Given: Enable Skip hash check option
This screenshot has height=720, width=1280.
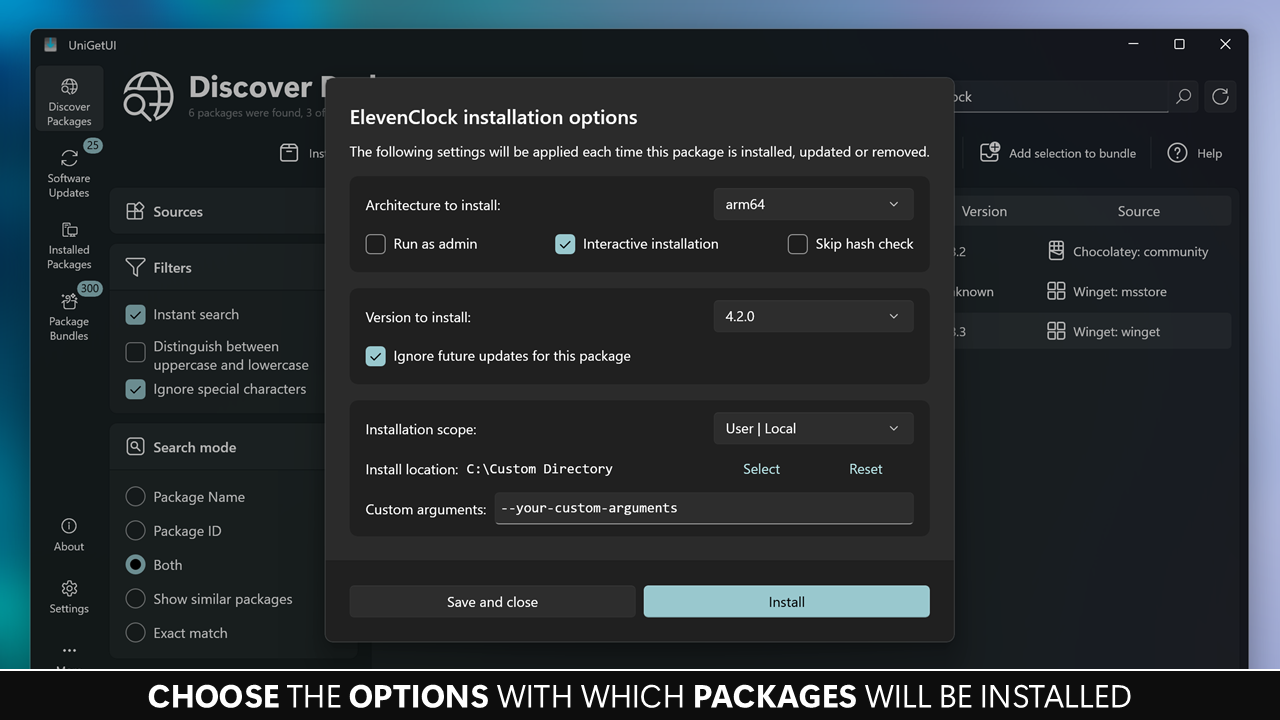Looking at the screenshot, I should [798, 244].
